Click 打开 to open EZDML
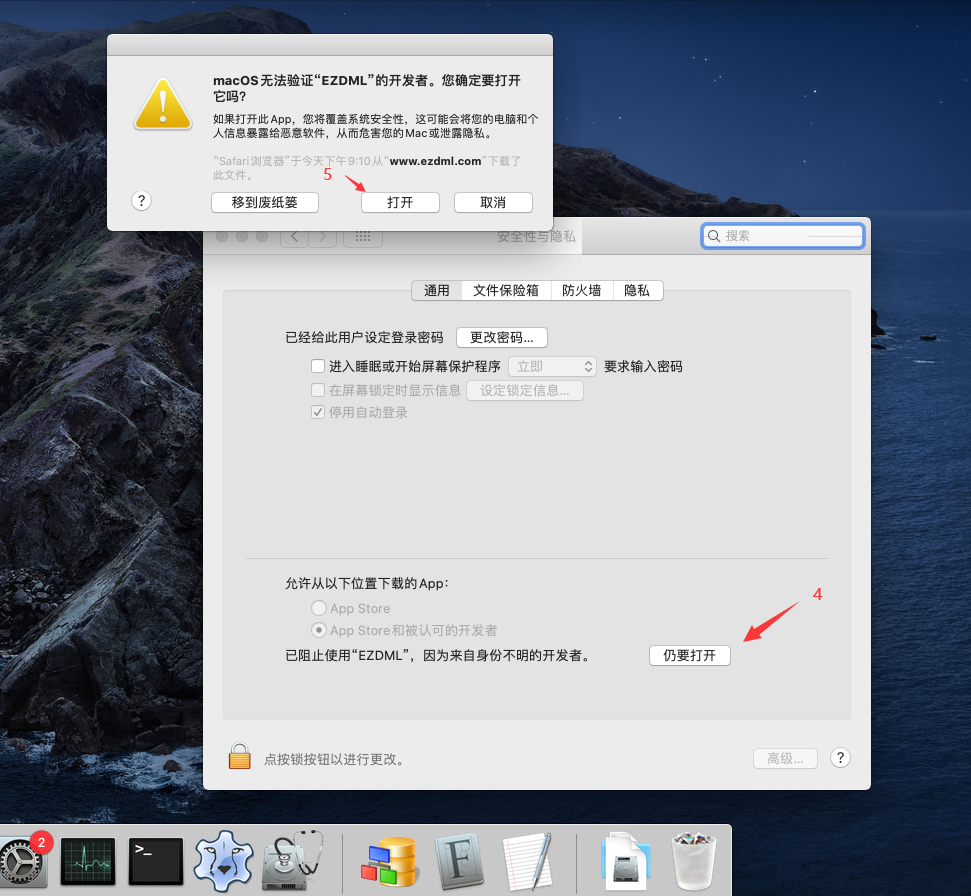 (x=400, y=202)
